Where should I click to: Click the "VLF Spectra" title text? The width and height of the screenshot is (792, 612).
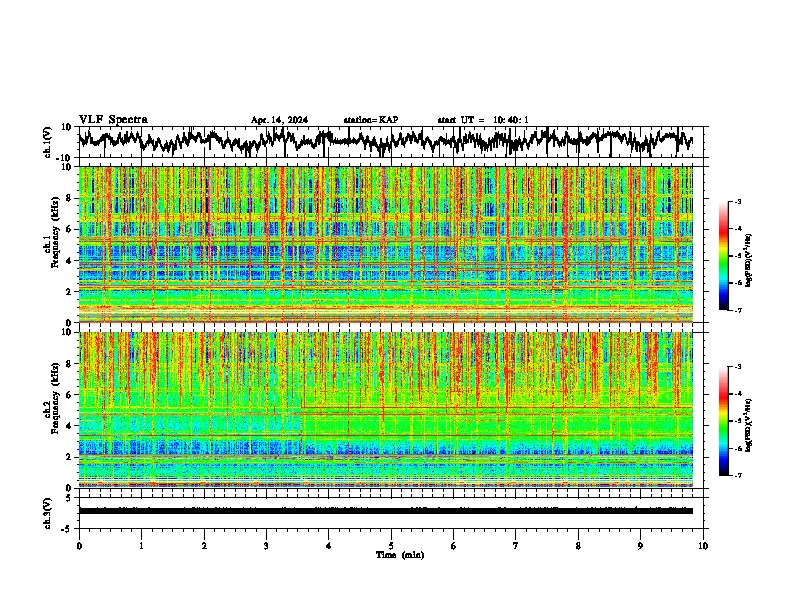pos(113,120)
